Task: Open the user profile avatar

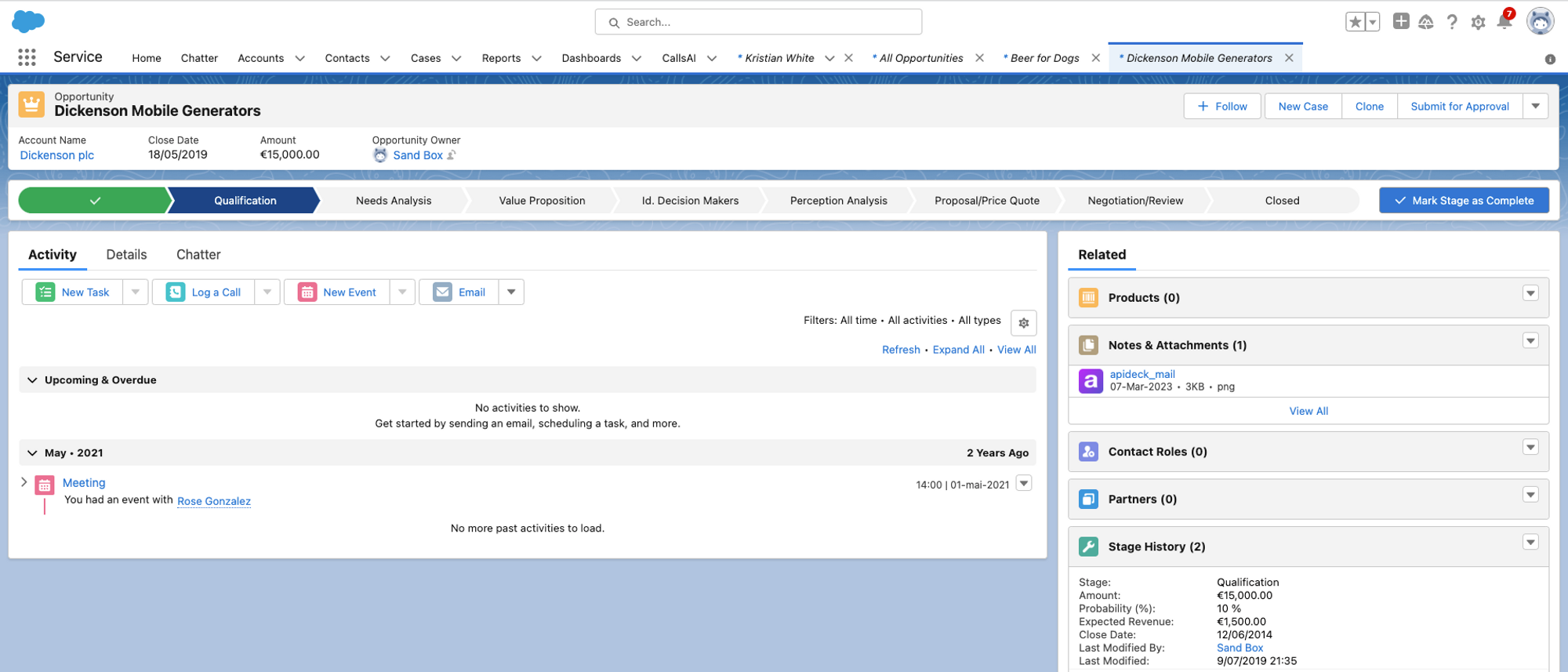Action: [1540, 21]
